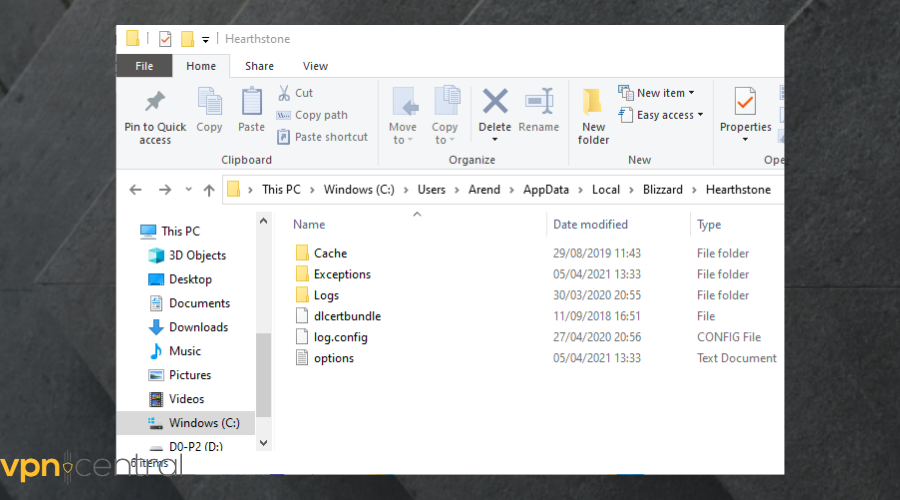This screenshot has height=500, width=900.
Task: Select Downloads in the navigation pane
Action: [198, 327]
